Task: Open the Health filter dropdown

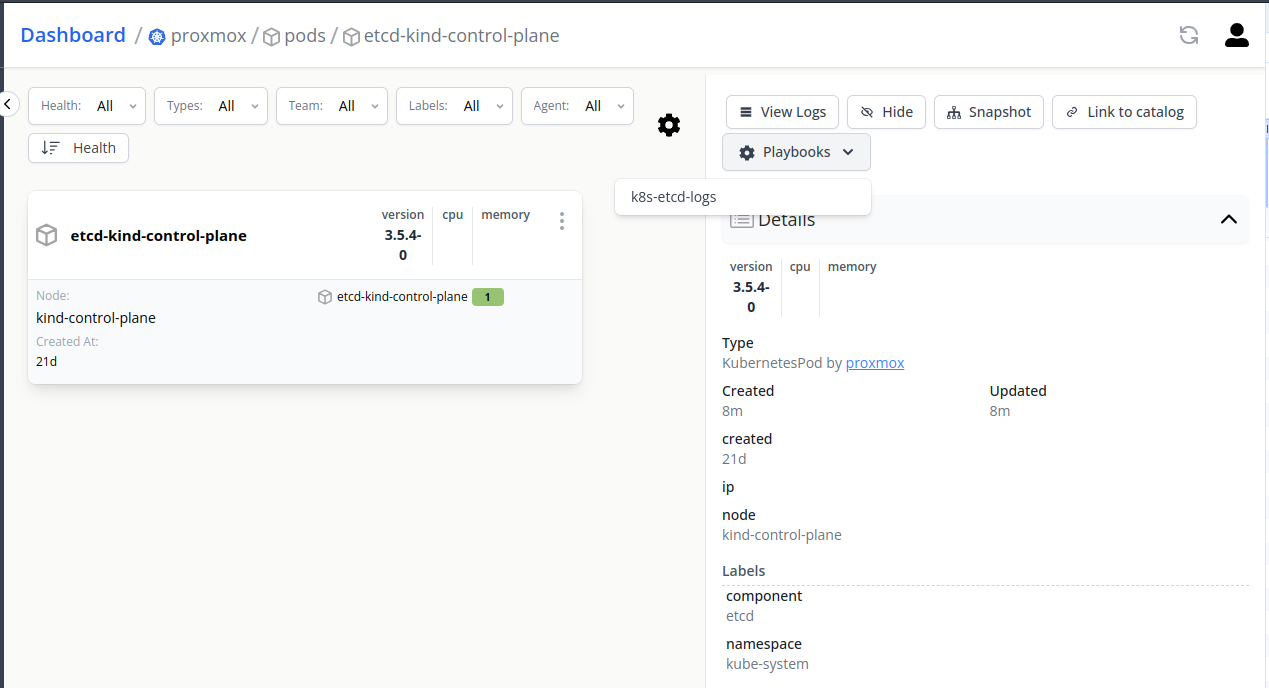Action: click(87, 106)
